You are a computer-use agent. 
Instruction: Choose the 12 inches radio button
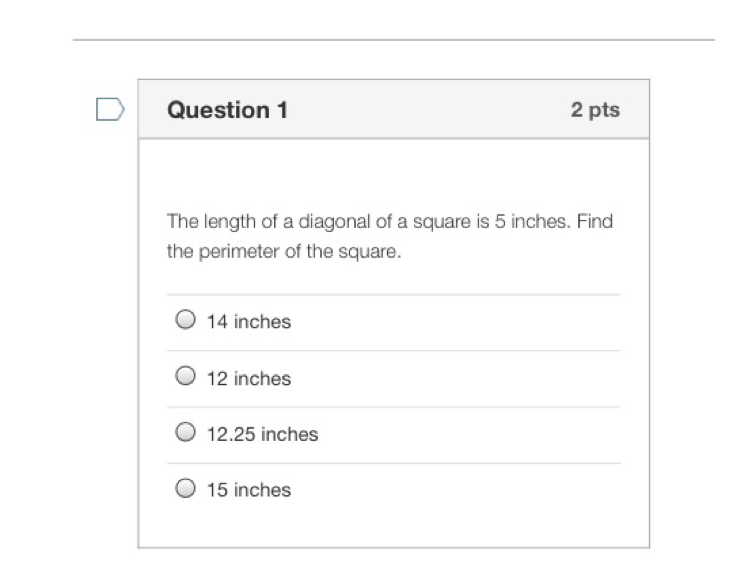(x=185, y=376)
